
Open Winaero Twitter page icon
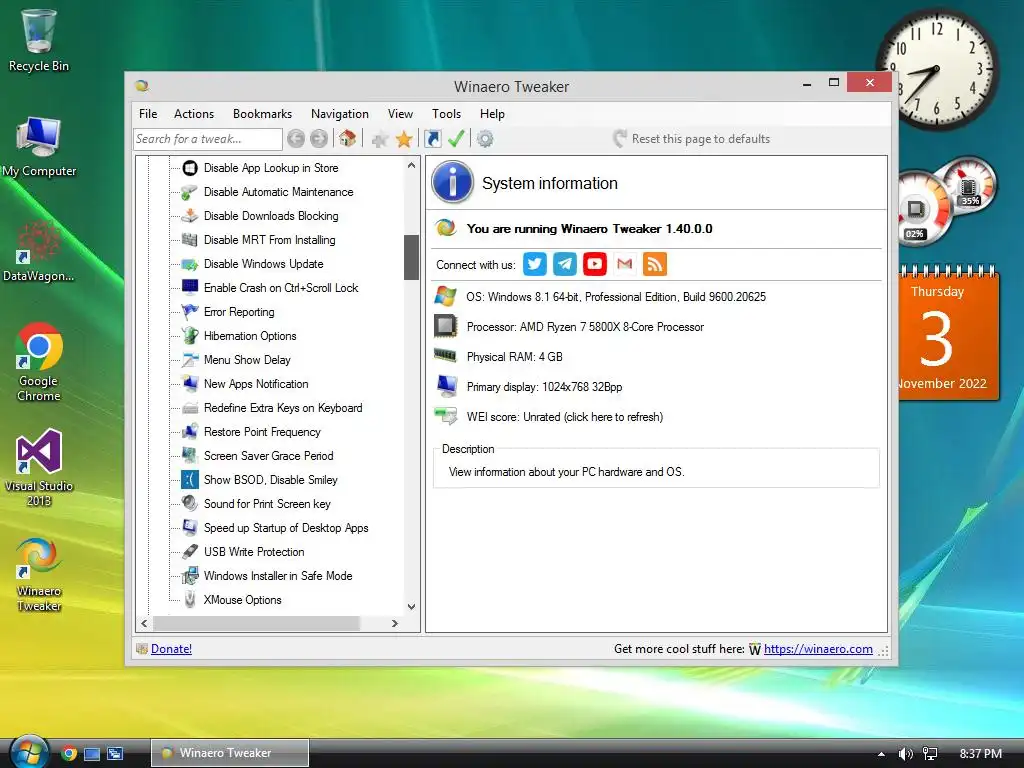tap(535, 264)
